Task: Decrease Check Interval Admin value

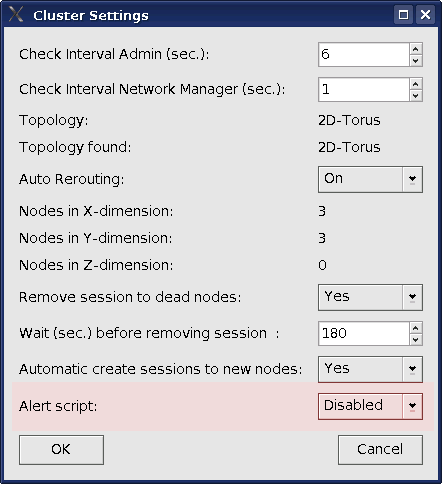Action: click(x=415, y=60)
